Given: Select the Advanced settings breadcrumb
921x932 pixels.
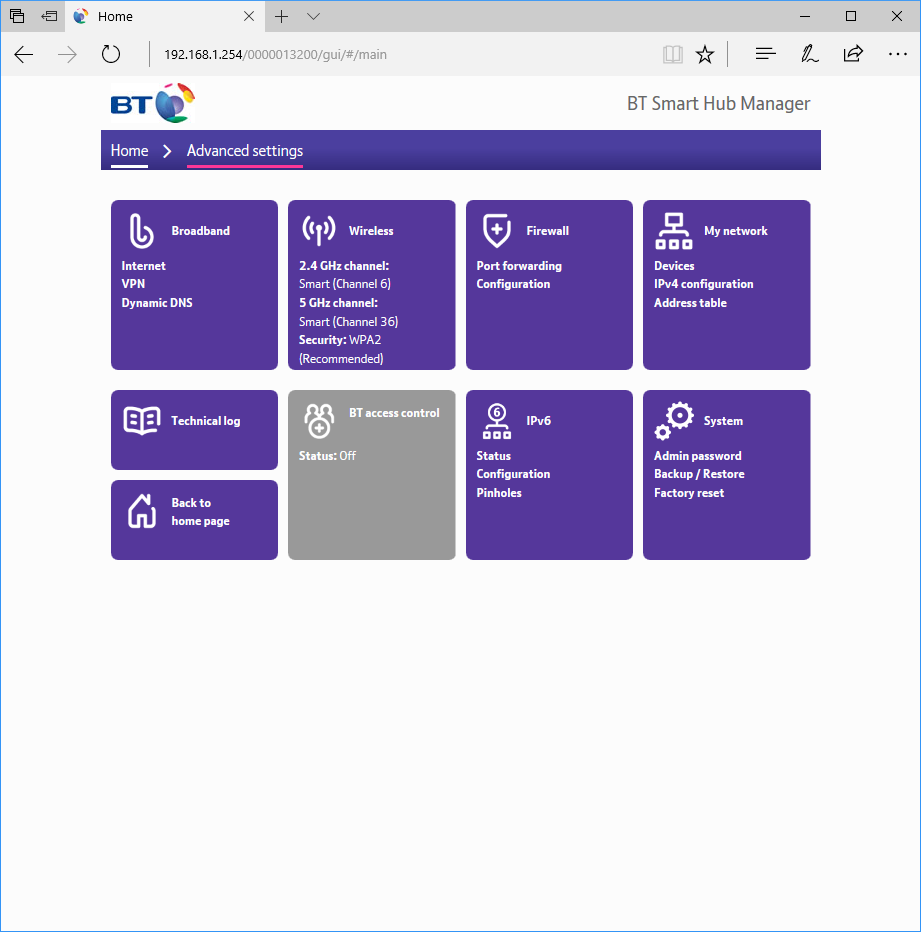Looking at the screenshot, I should [x=245, y=151].
